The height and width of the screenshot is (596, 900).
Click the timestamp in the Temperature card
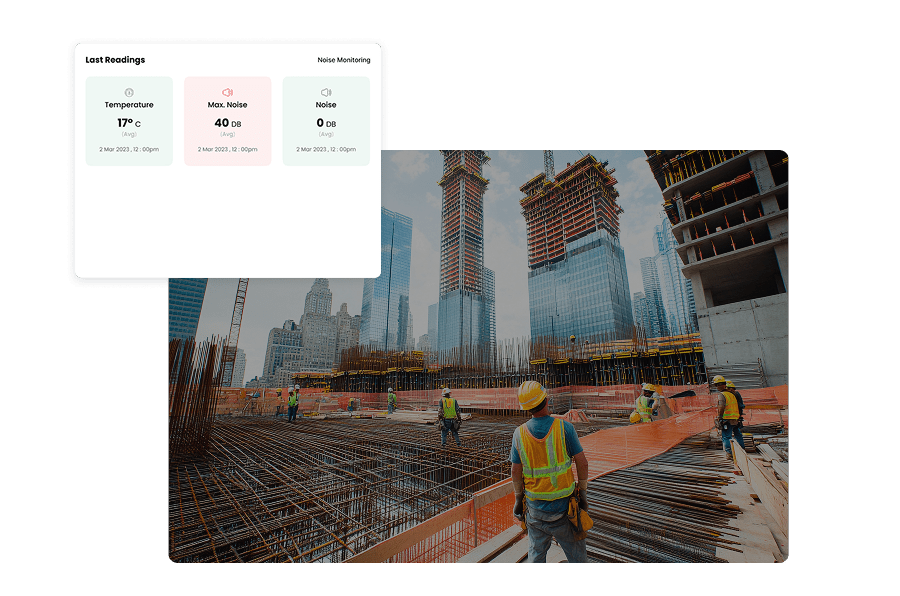(x=129, y=149)
